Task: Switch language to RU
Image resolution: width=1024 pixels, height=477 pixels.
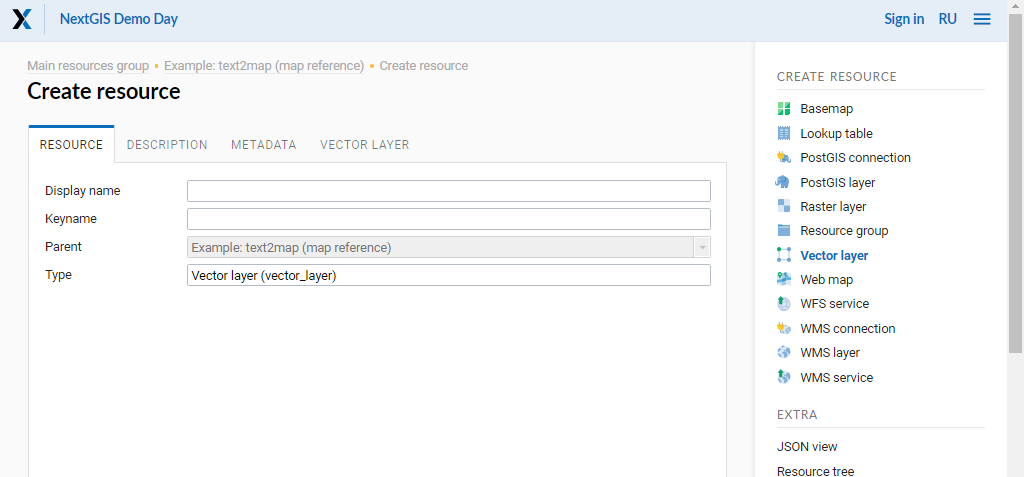Action: [x=948, y=19]
